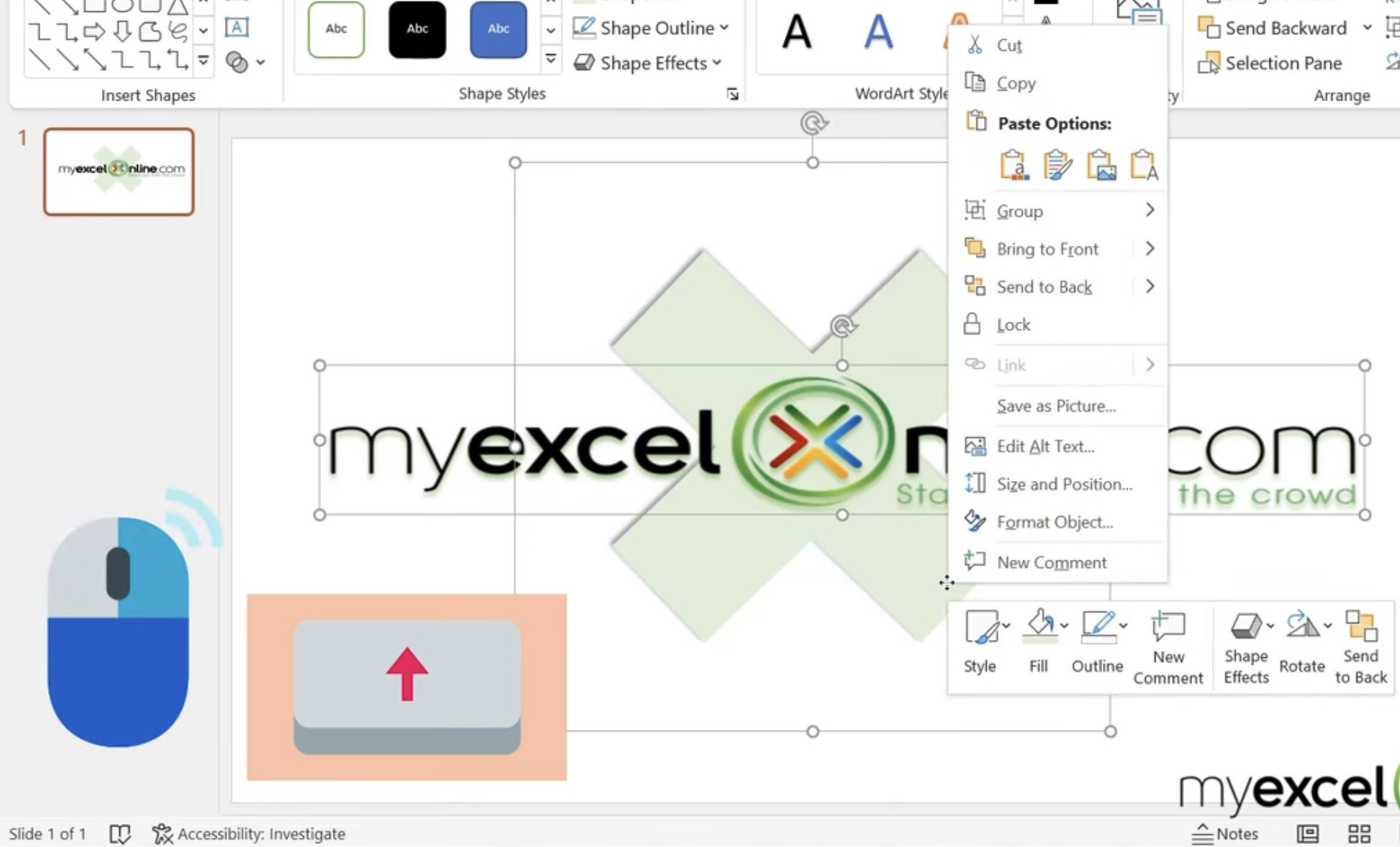Expand the Outline dropdown arrow in mini toolbar
This screenshot has height=847, width=1400.
tap(1123, 625)
